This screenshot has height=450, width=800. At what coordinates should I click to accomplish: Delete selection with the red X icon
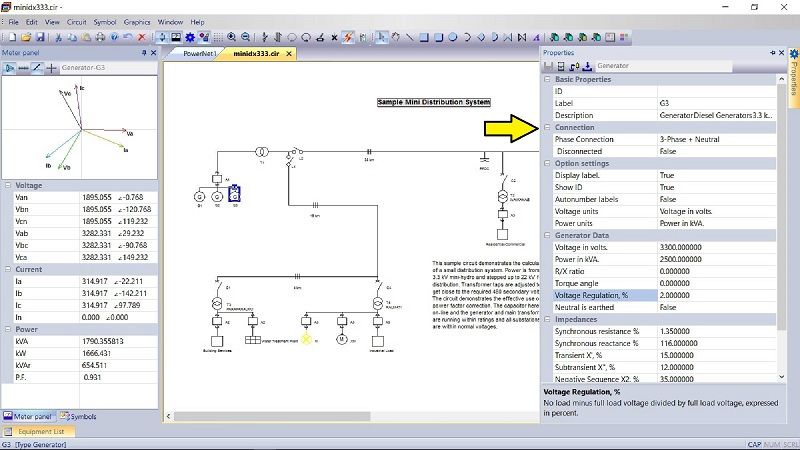142,37
